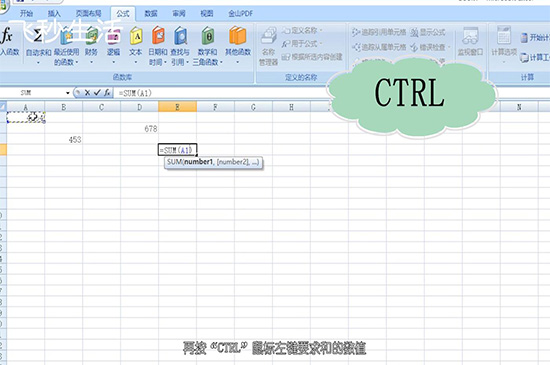Select column A header
The width and height of the screenshot is (550, 365).
coord(26,107)
